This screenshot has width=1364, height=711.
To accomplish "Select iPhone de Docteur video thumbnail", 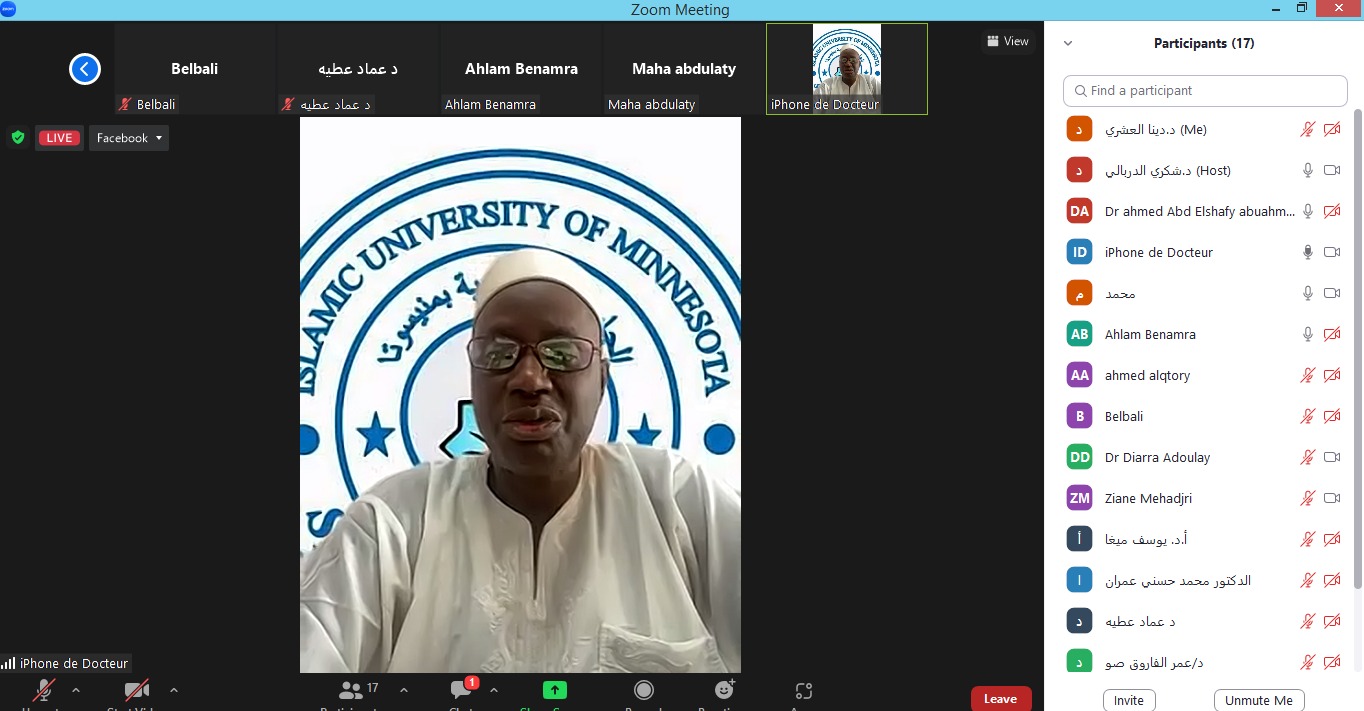I will click(x=846, y=69).
